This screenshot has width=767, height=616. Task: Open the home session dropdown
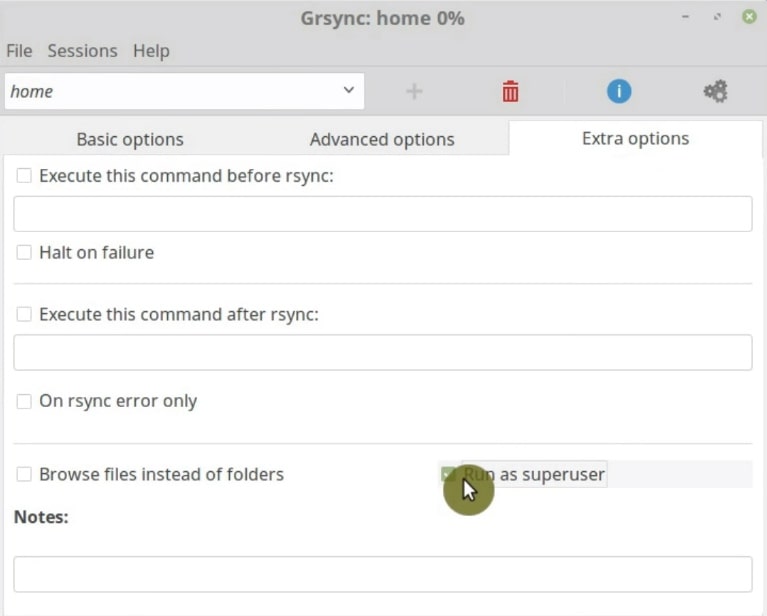pyautogui.click(x=184, y=91)
